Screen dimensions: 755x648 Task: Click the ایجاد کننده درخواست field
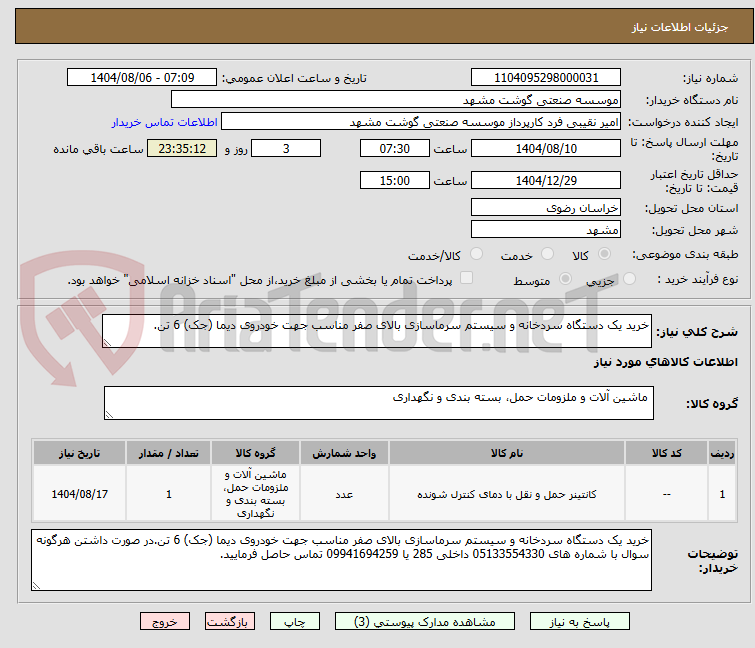click(x=421, y=122)
